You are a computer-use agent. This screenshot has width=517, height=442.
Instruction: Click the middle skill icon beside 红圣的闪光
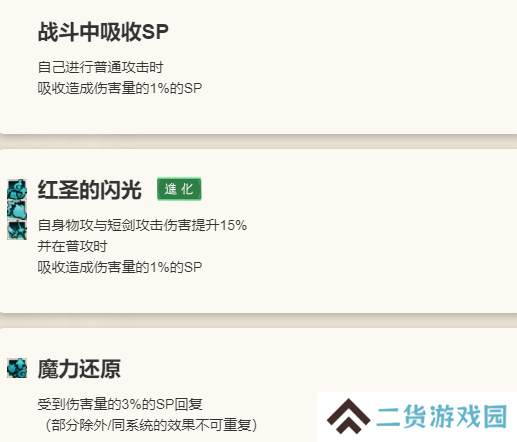[17, 210]
